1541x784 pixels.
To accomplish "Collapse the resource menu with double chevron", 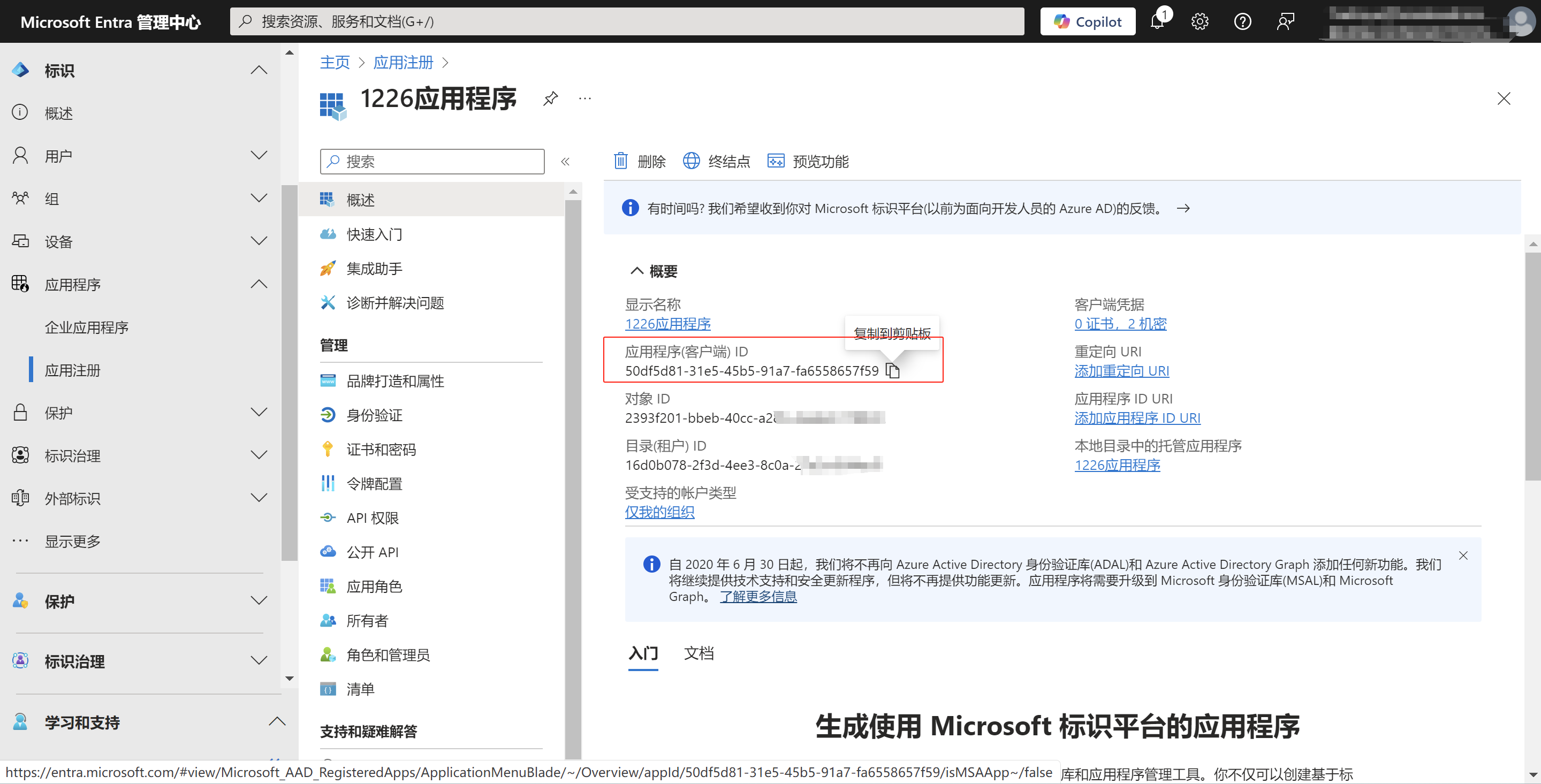I will 565,162.
